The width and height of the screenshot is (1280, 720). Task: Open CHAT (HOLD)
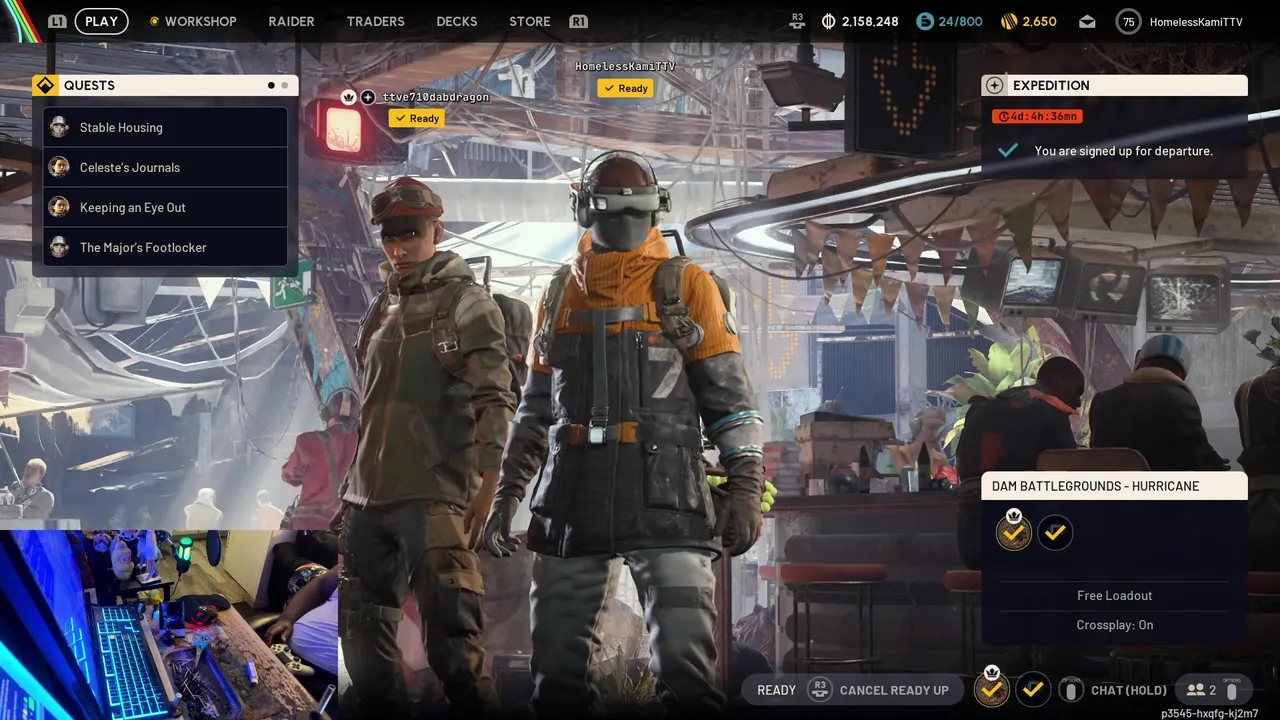coord(1129,690)
